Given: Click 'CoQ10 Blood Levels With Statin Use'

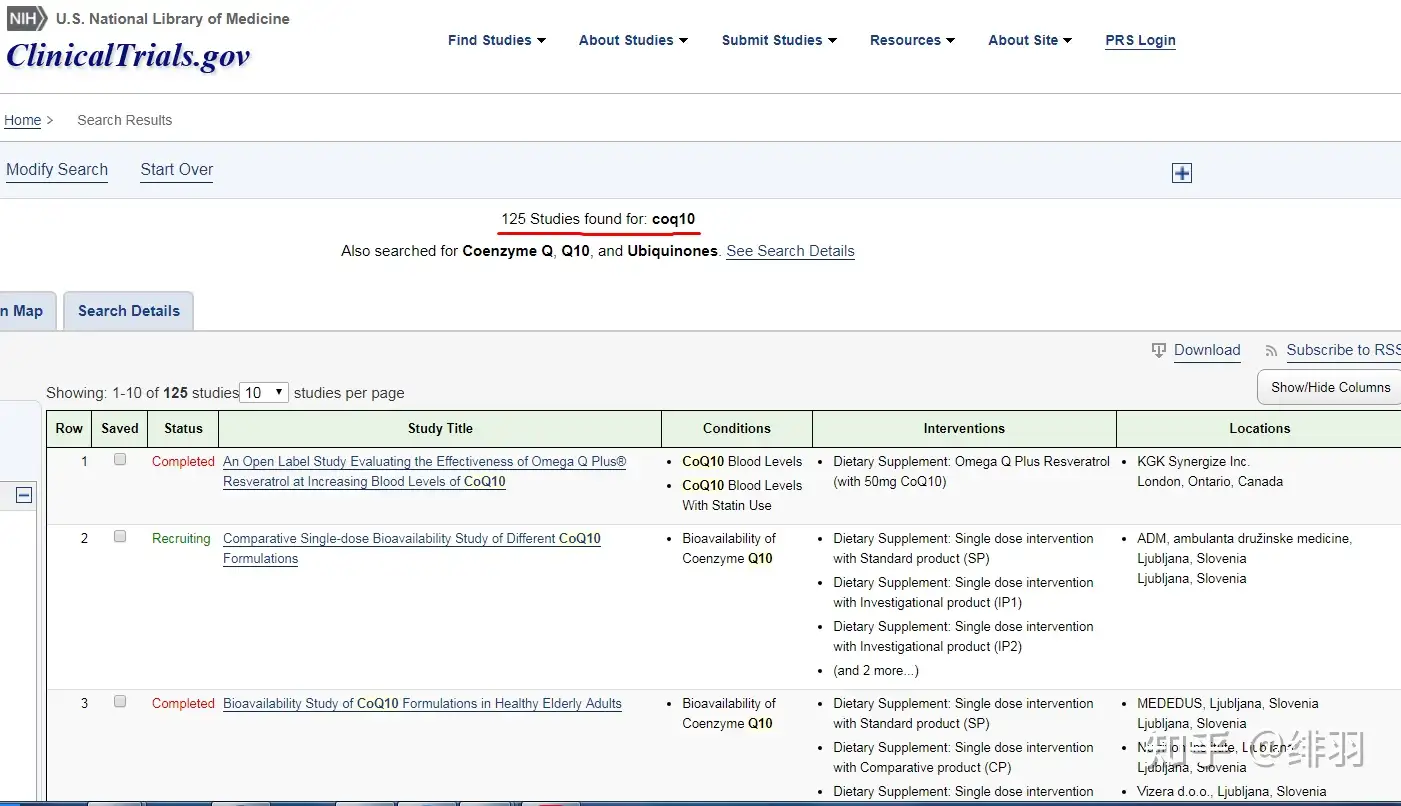Looking at the screenshot, I should click(x=742, y=495).
